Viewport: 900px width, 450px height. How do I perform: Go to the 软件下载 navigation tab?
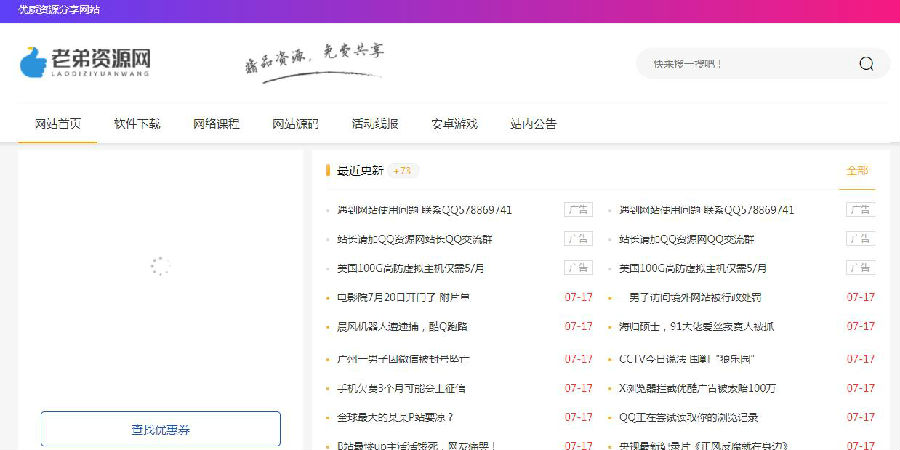[x=137, y=124]
